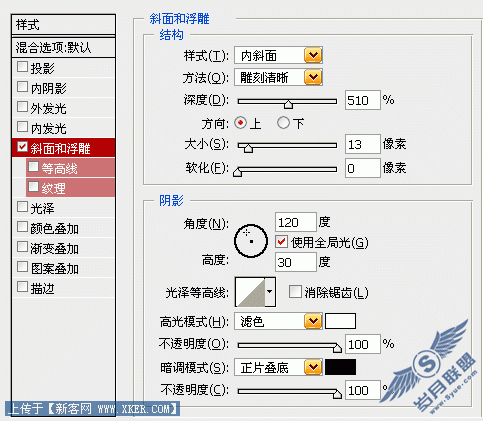Screen dimensions: 483x421
Task: Enable the 投影 drop shadow checkbox
Action: (22, 67)
